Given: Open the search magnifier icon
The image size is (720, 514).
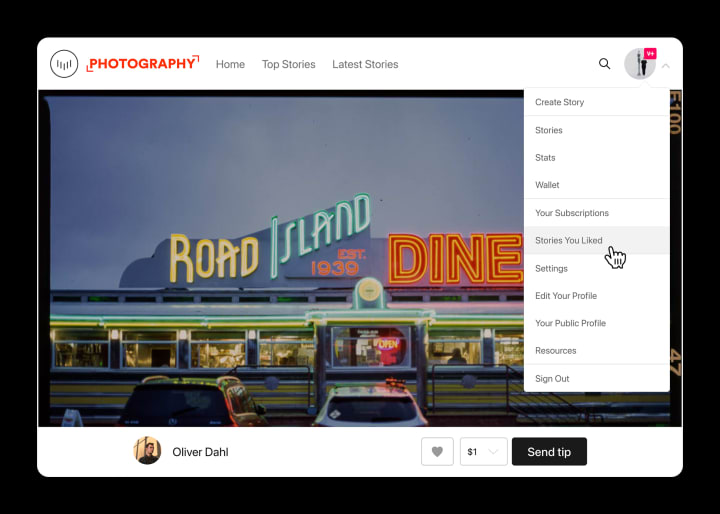Looking at the screenshot, I should click(x=604, y=64).
